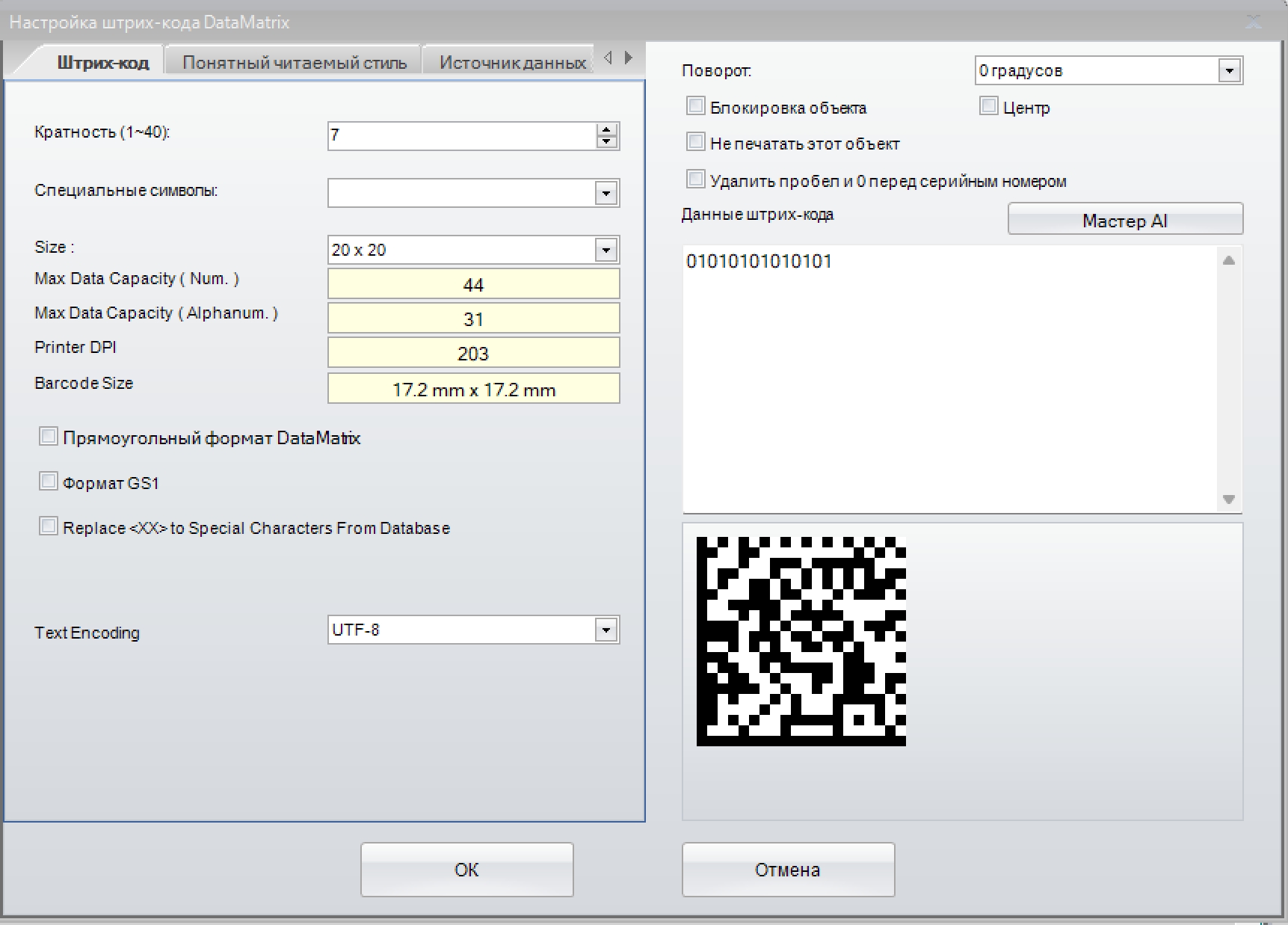Image resolution: width=1288 pixels, height=925 pixels.
Task: Click the Printer DPI value 203
Action: tap(473, 353)
